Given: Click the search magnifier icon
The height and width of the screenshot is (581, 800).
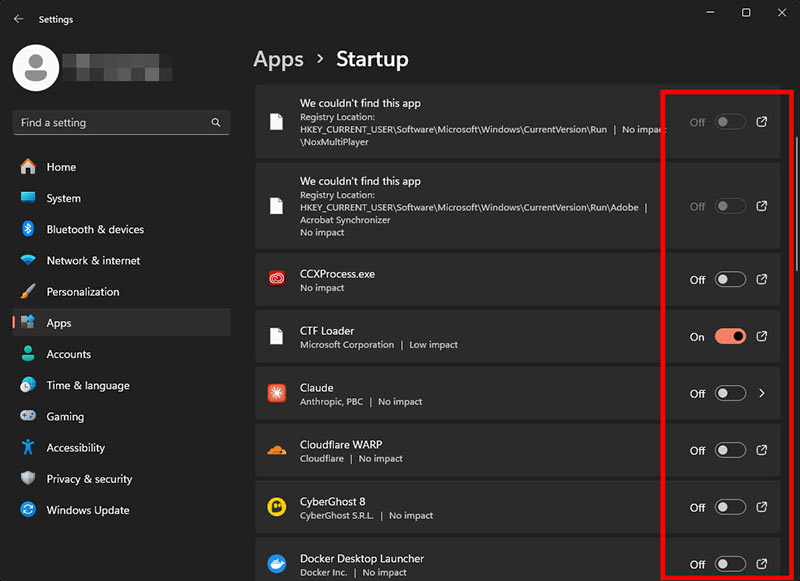Looking at the screenshot, I should tap(216, 122).
